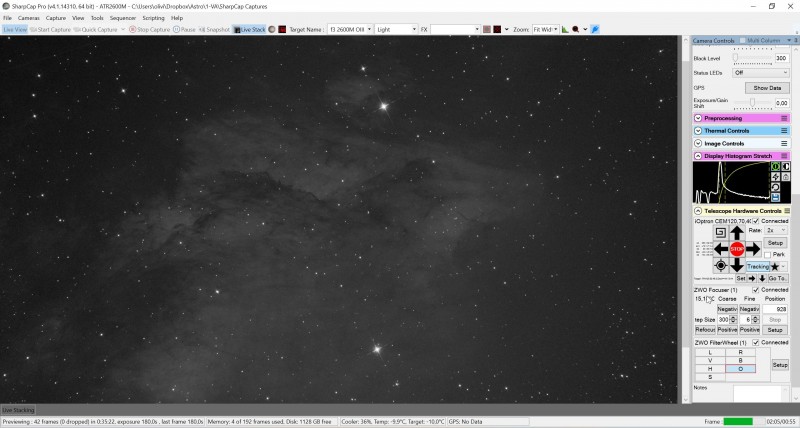Click the Set button in the mount controls
800x428 pixels.
[x=741, y=279]
